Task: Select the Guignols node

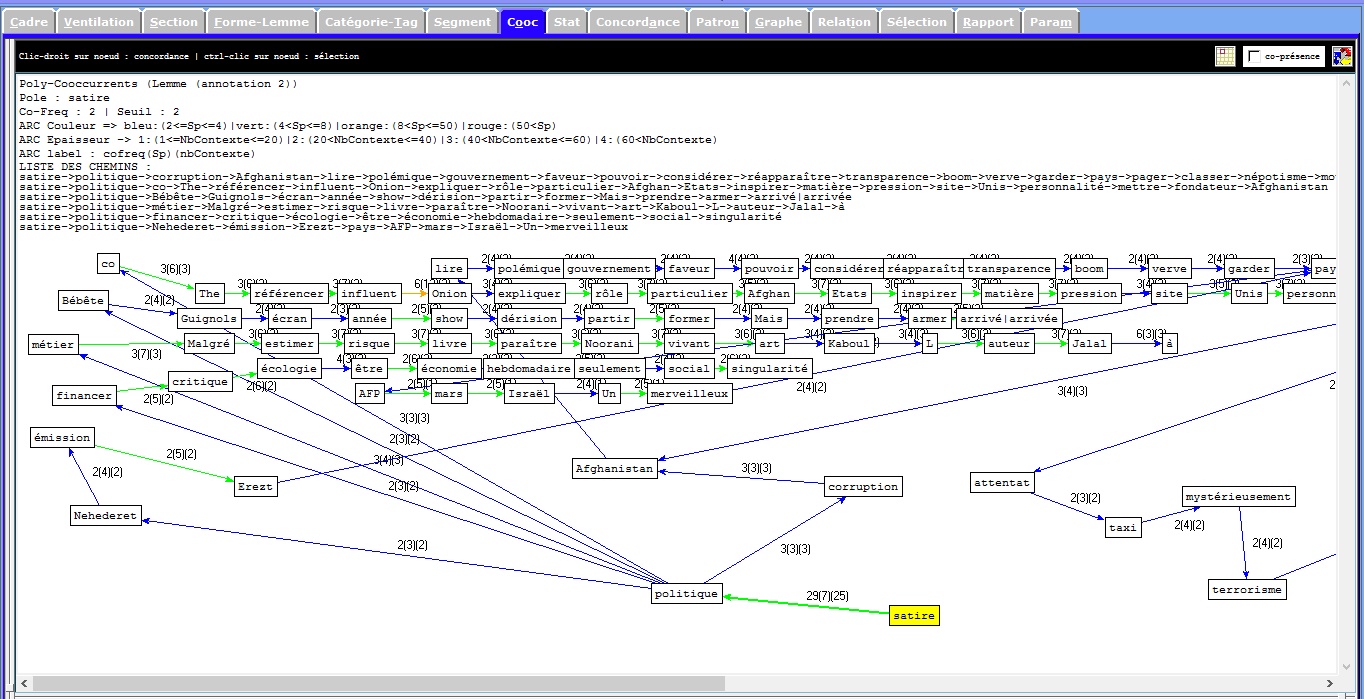Action: 209,319
